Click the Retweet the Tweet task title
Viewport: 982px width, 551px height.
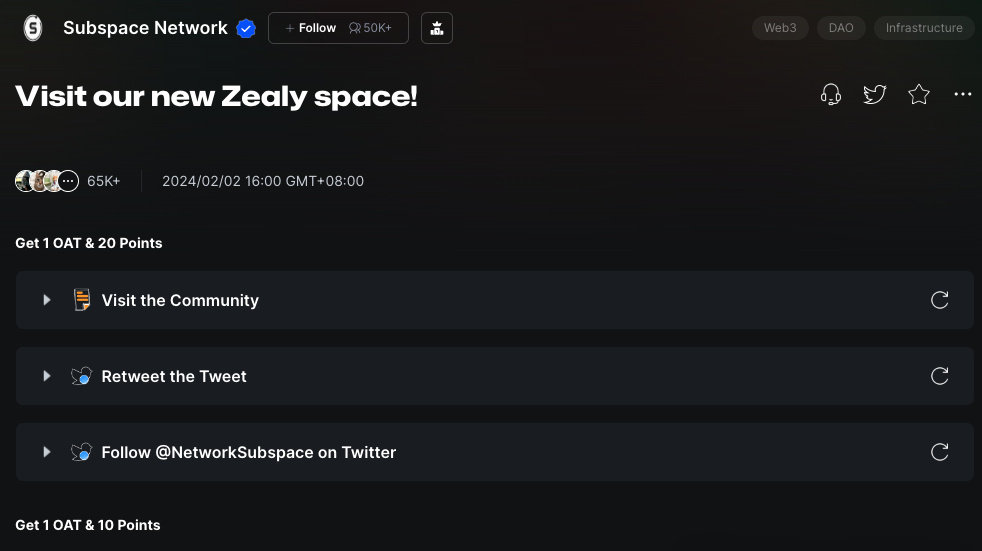click(174, 376)
